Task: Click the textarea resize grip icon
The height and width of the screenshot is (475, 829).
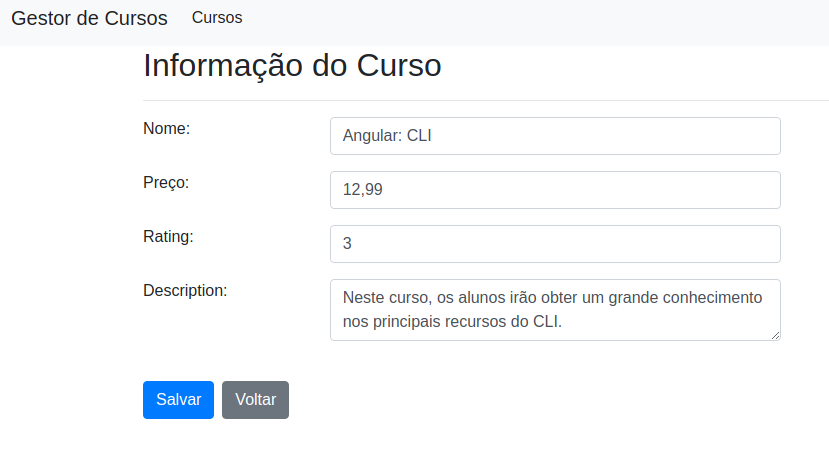Action: point(775,335)
